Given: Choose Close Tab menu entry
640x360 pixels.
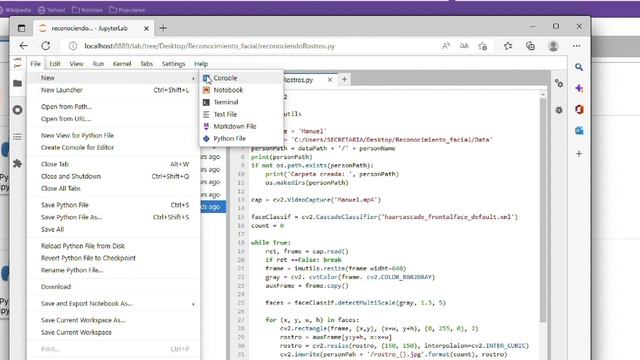Looking at the screenshot, I should 114,164.
